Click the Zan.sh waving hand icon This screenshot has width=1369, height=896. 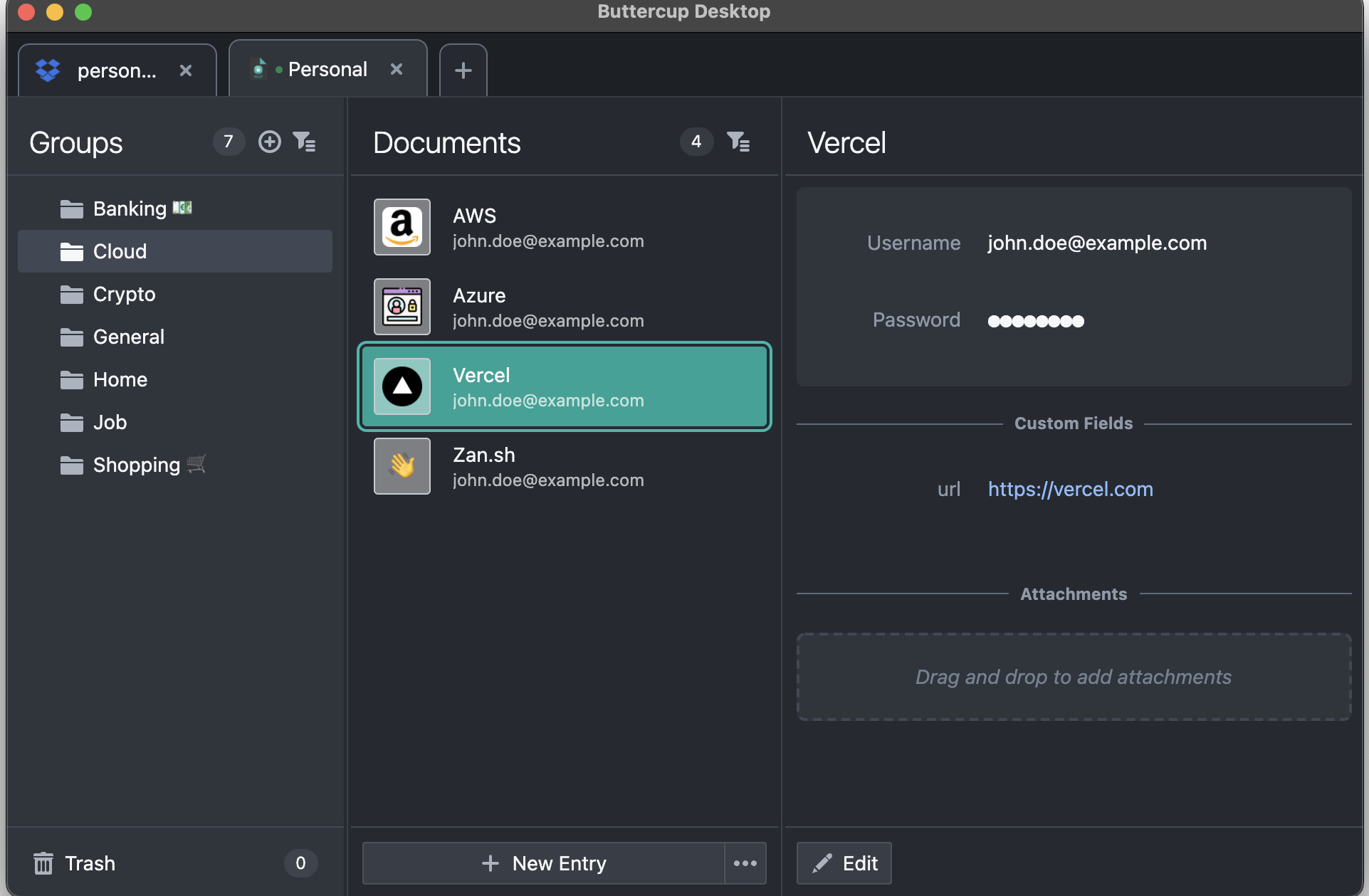click(x=402, y=466)
